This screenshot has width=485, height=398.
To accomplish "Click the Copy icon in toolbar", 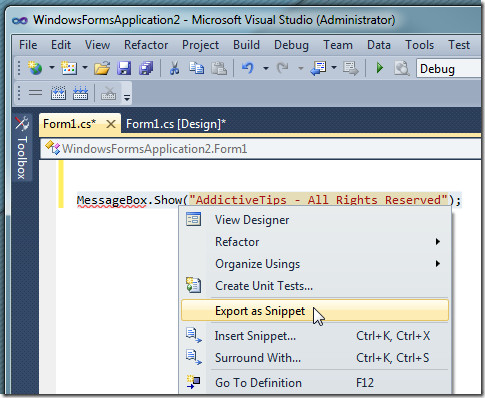I will (x=197, y=68).
